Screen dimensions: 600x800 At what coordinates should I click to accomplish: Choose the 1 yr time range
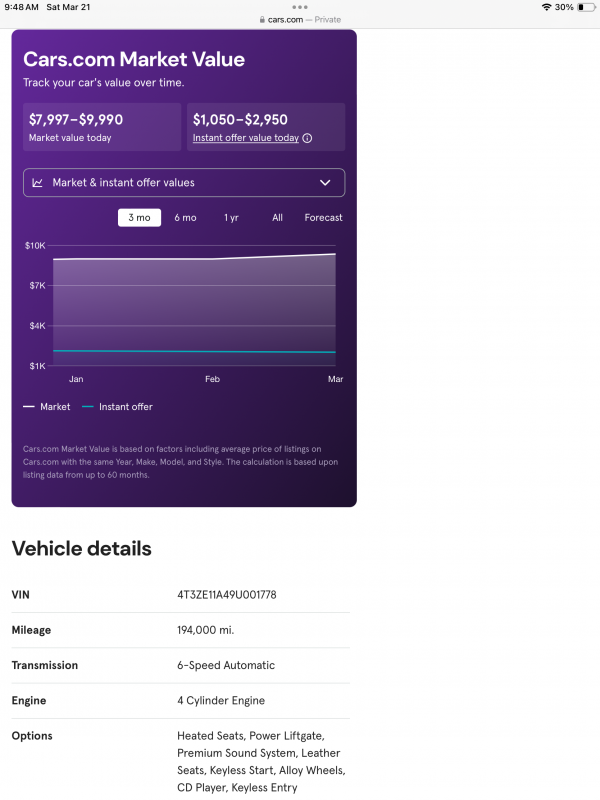pyautogui.click(x=231, y=217)
